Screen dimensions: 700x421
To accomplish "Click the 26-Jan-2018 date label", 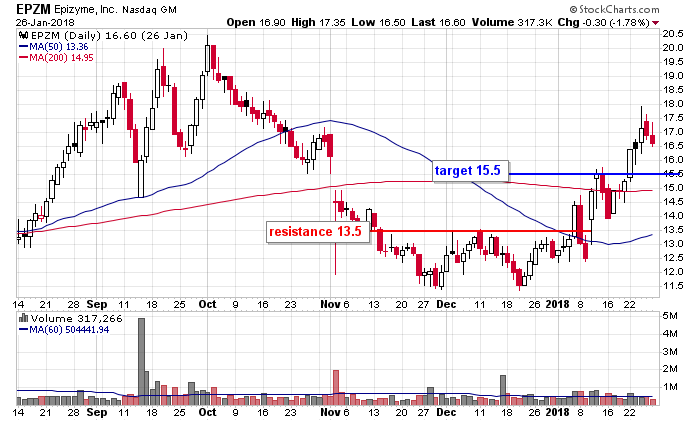I will click(46, 22).
